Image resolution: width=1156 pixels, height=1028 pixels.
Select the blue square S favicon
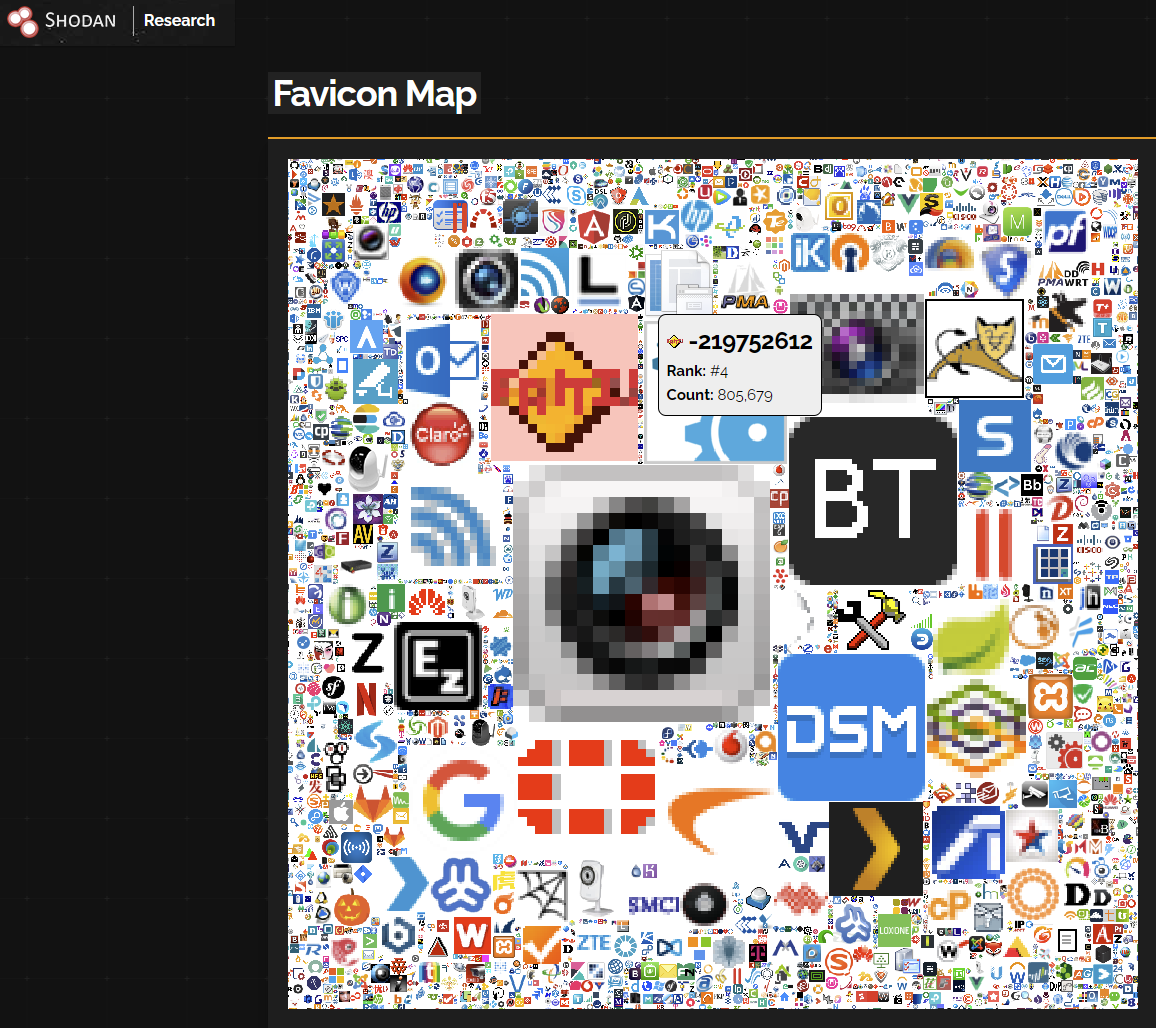click(x=995, y=435)
